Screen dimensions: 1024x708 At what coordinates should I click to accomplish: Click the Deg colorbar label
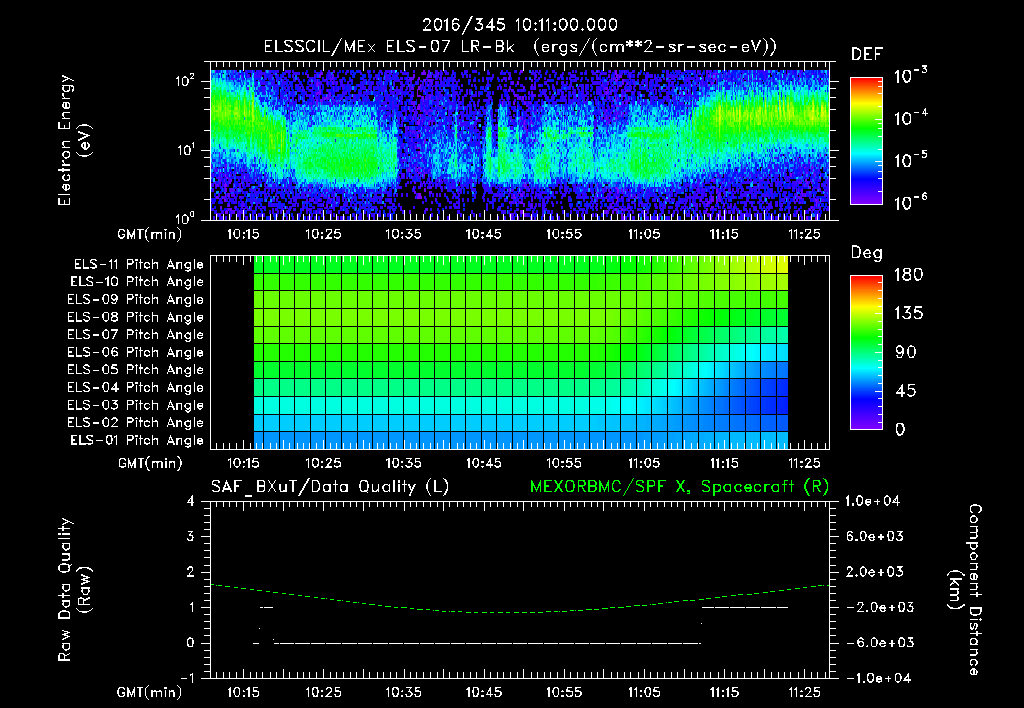click(x=867, y=253)
